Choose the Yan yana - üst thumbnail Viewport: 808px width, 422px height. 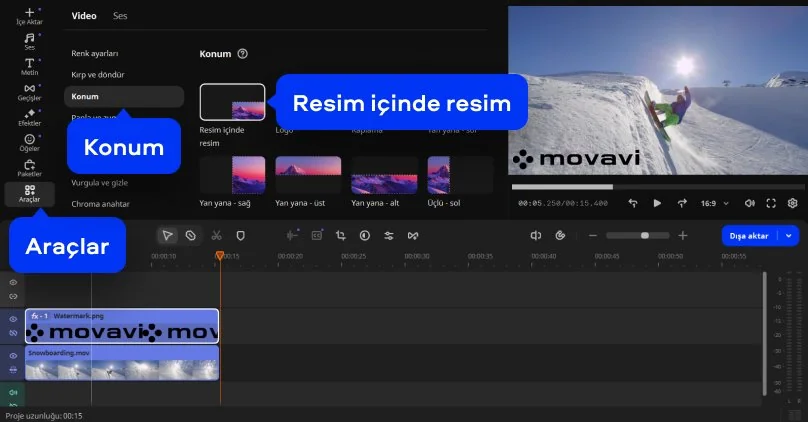point(307,174)
